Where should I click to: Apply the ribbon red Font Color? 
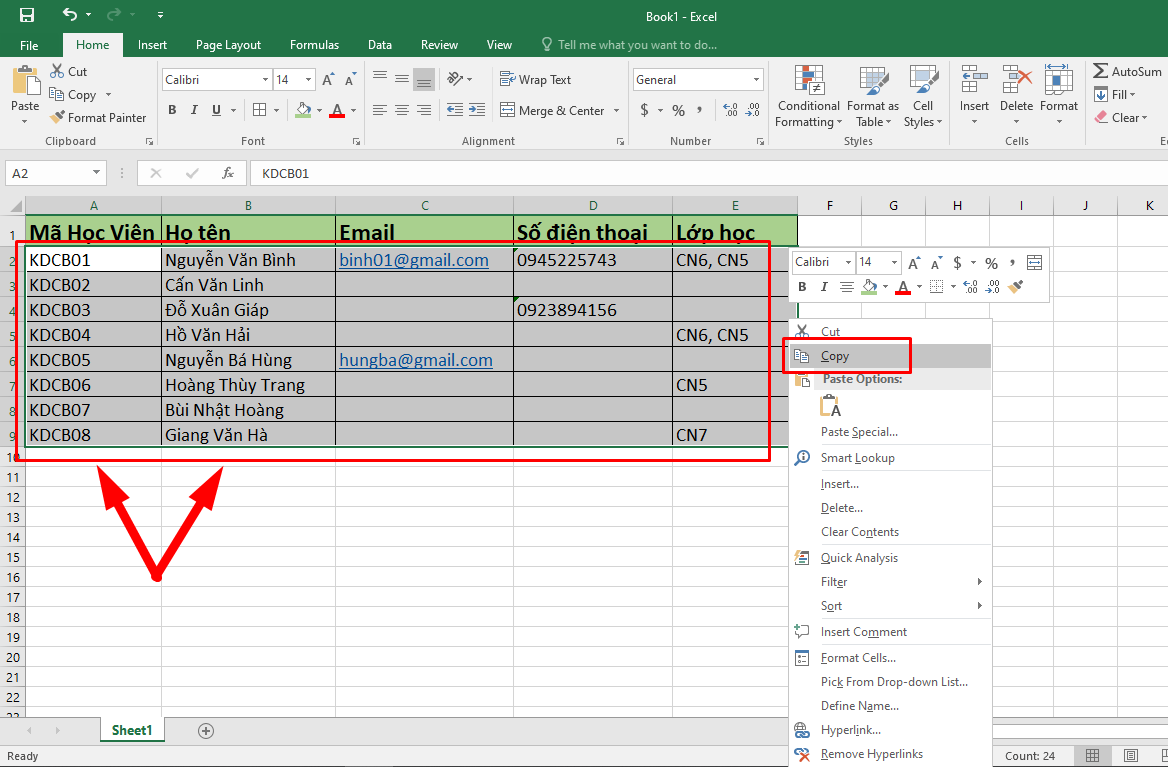point(337,110)
